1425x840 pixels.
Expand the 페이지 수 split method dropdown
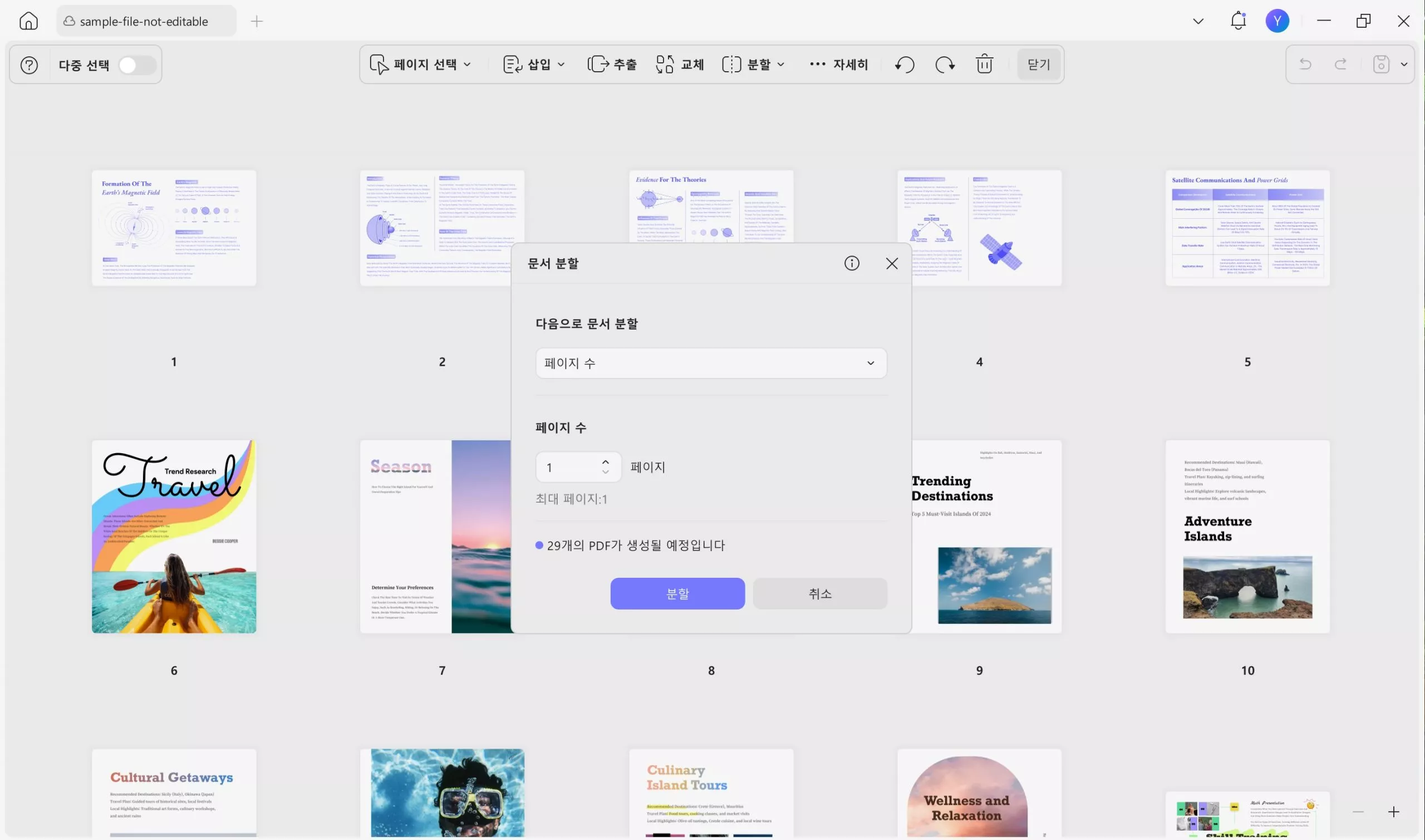[x=711, y=363]
